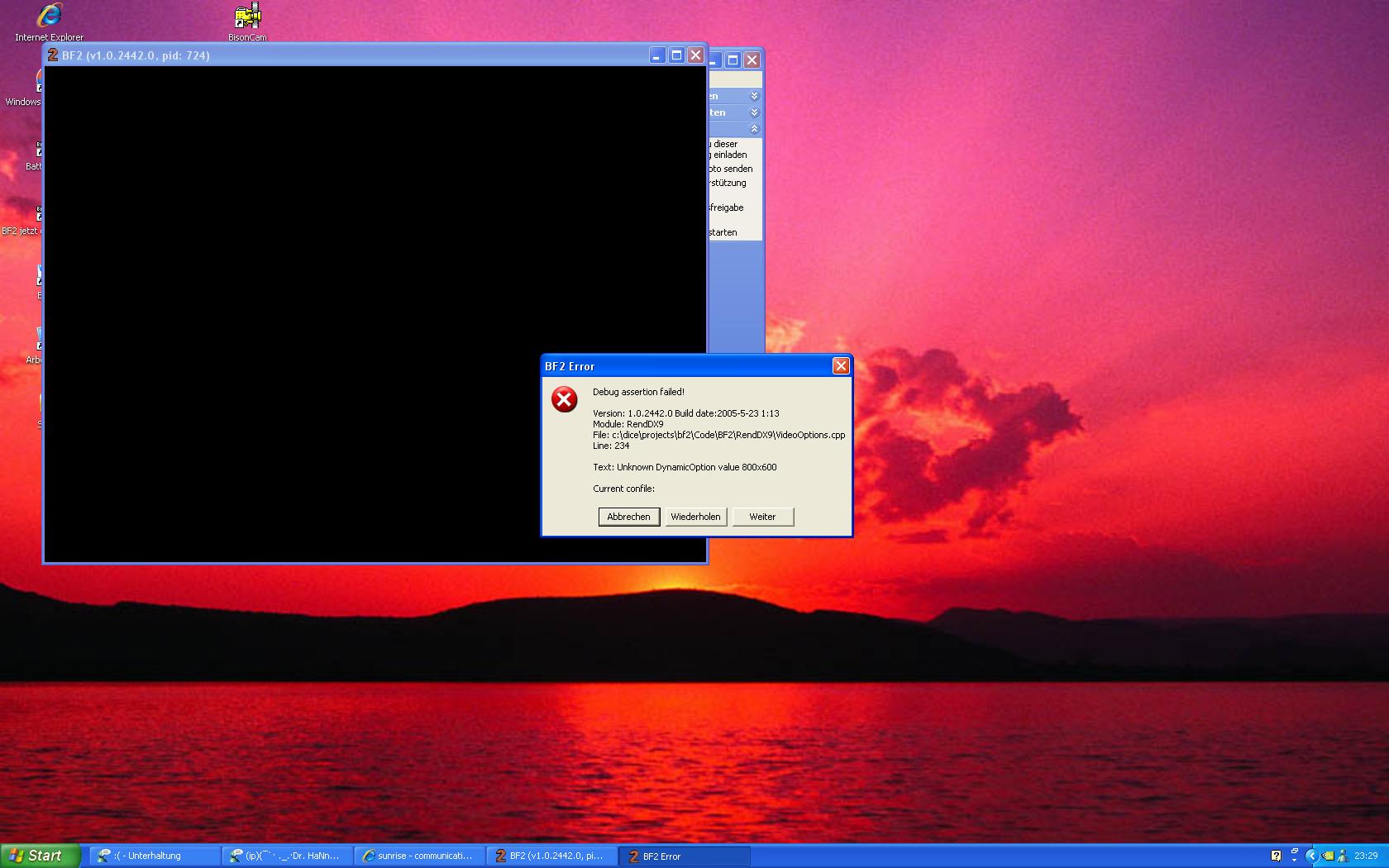Click the 'oto senden' link in messenger panel
This screenshot has height=868, width=1389.
(731, 169)
